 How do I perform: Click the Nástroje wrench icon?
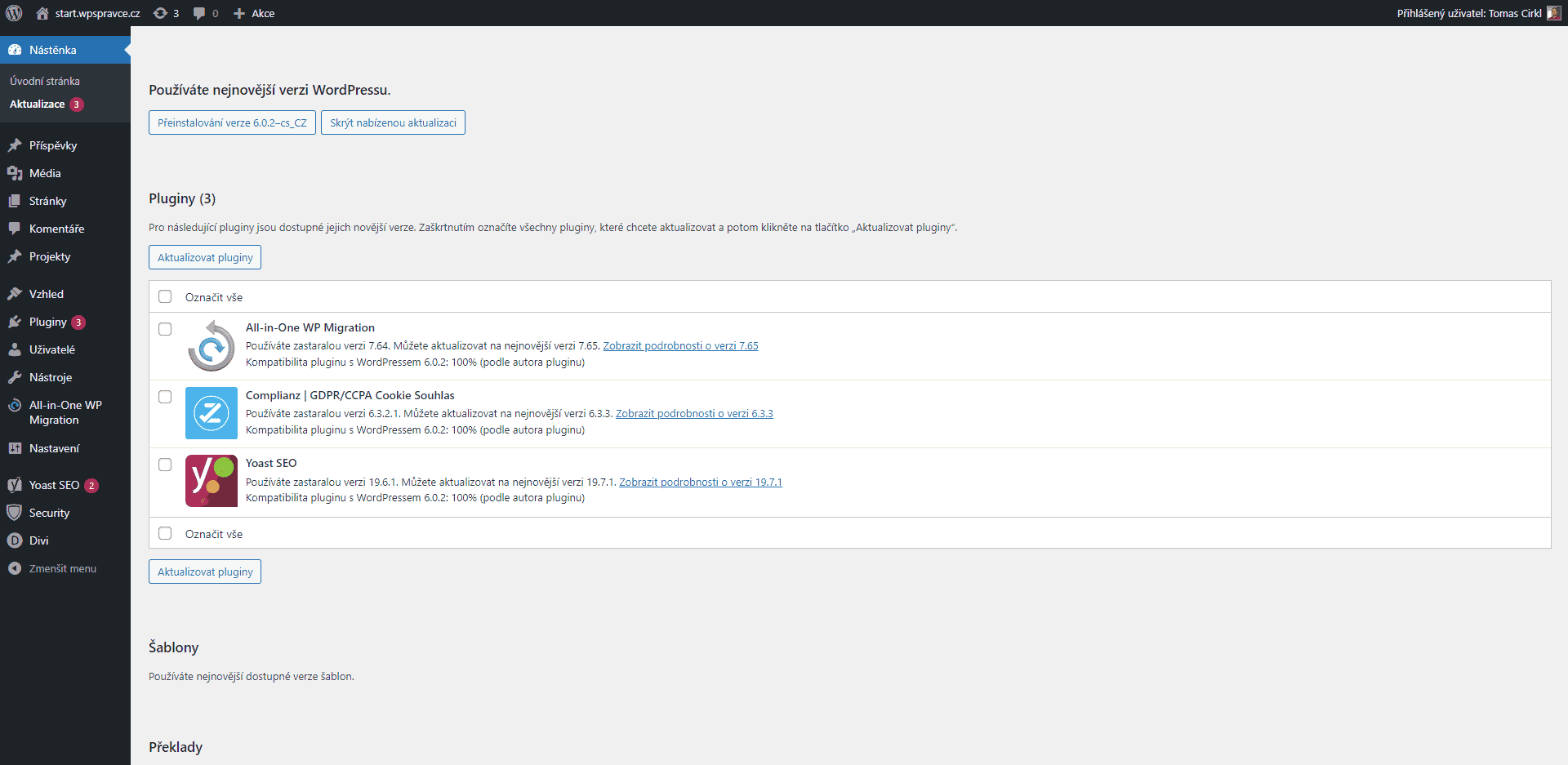pos(15,377)
